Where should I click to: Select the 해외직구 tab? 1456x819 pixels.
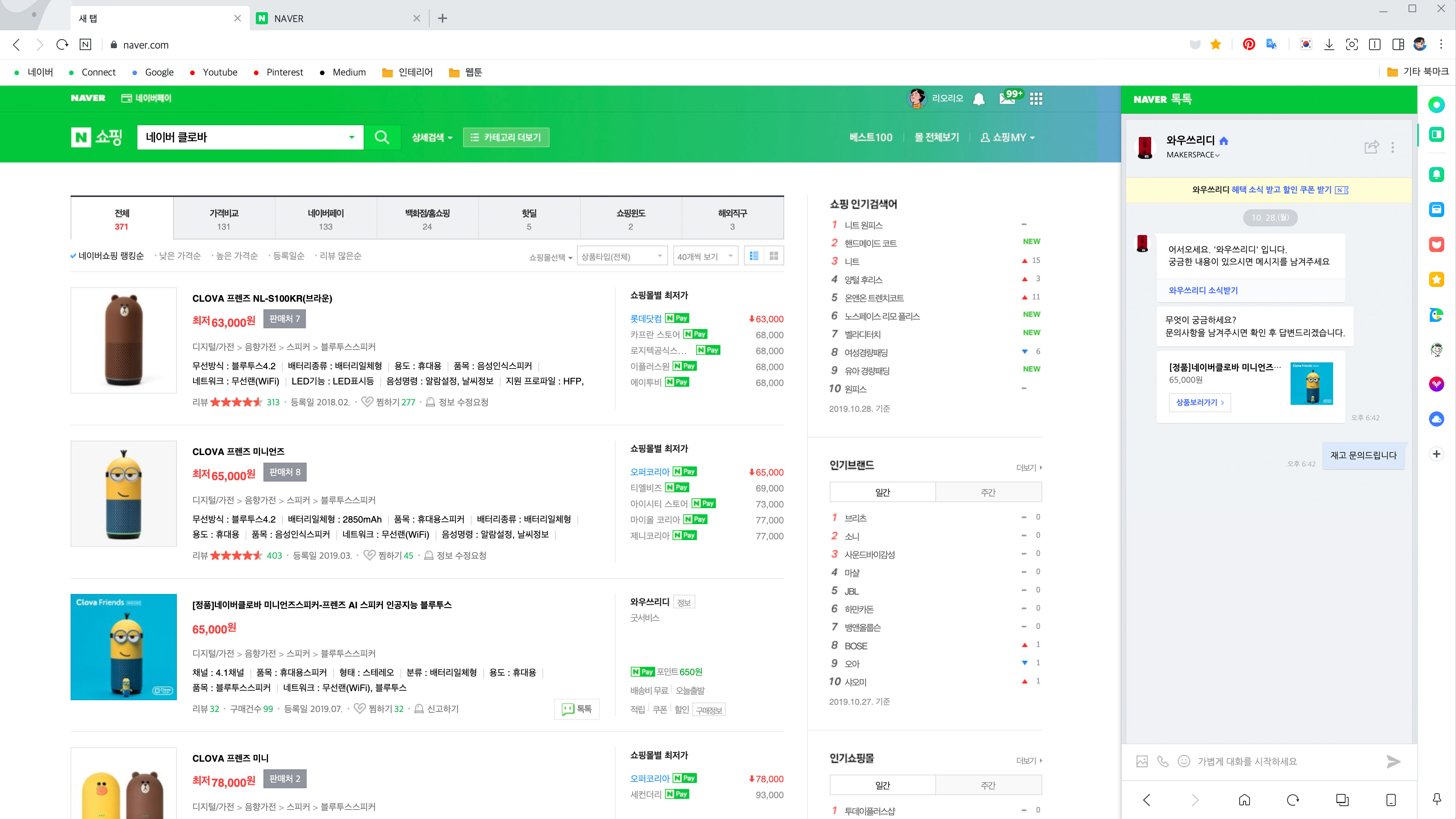(x=733, y=219)
